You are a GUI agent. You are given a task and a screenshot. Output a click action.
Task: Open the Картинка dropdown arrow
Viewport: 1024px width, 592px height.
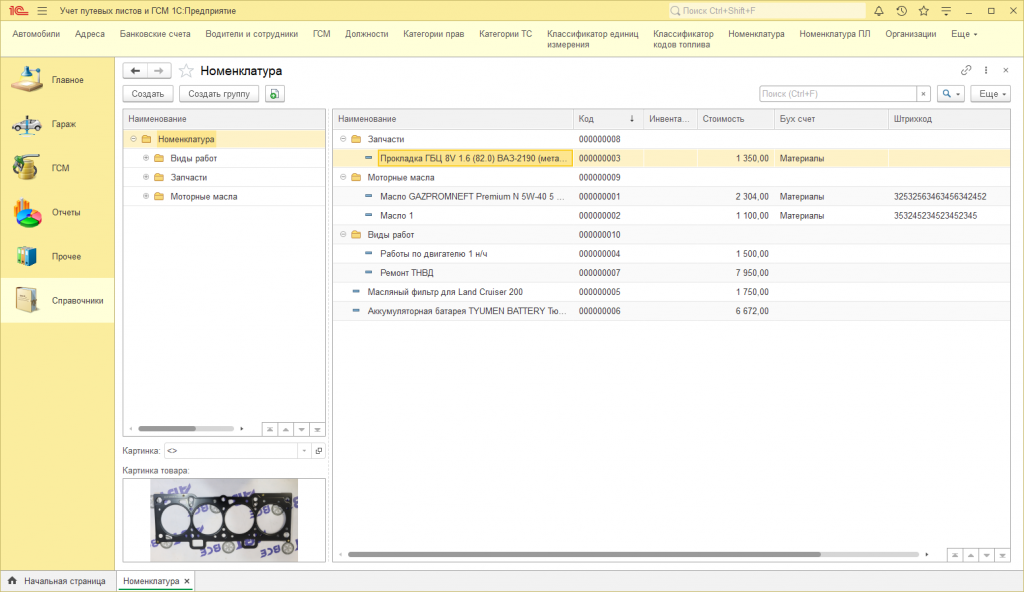pyautogui.click(x=305, y=451)
